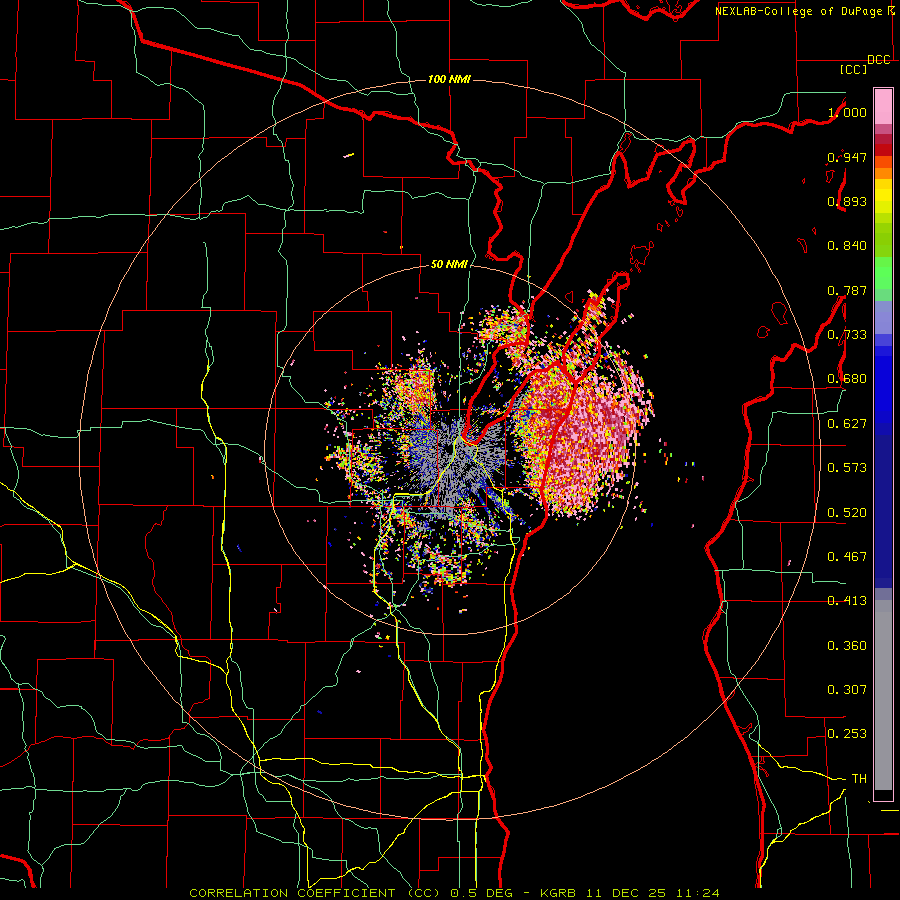Click the KGRB station identifier in caption
The height and width of the screenshot is (900, 900).
[560, 893]
